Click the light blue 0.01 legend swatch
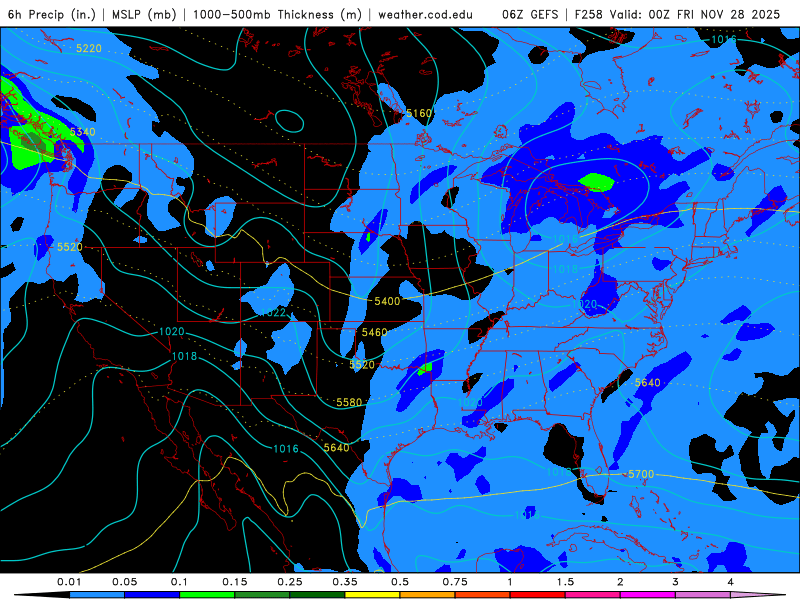The width and height of the screenshot is (800, 600). [97, 595]
